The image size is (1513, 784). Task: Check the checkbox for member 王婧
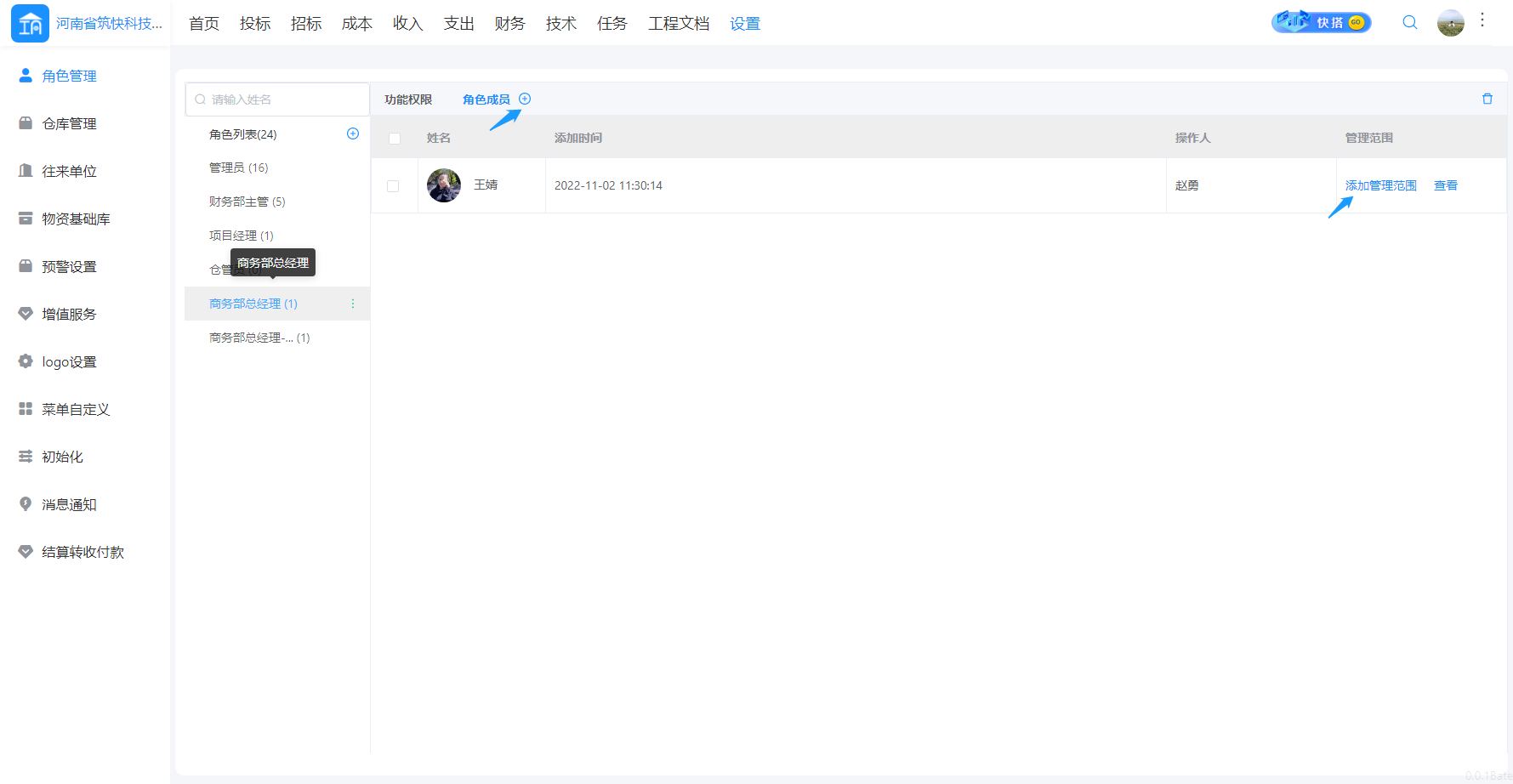coord(394,185)
